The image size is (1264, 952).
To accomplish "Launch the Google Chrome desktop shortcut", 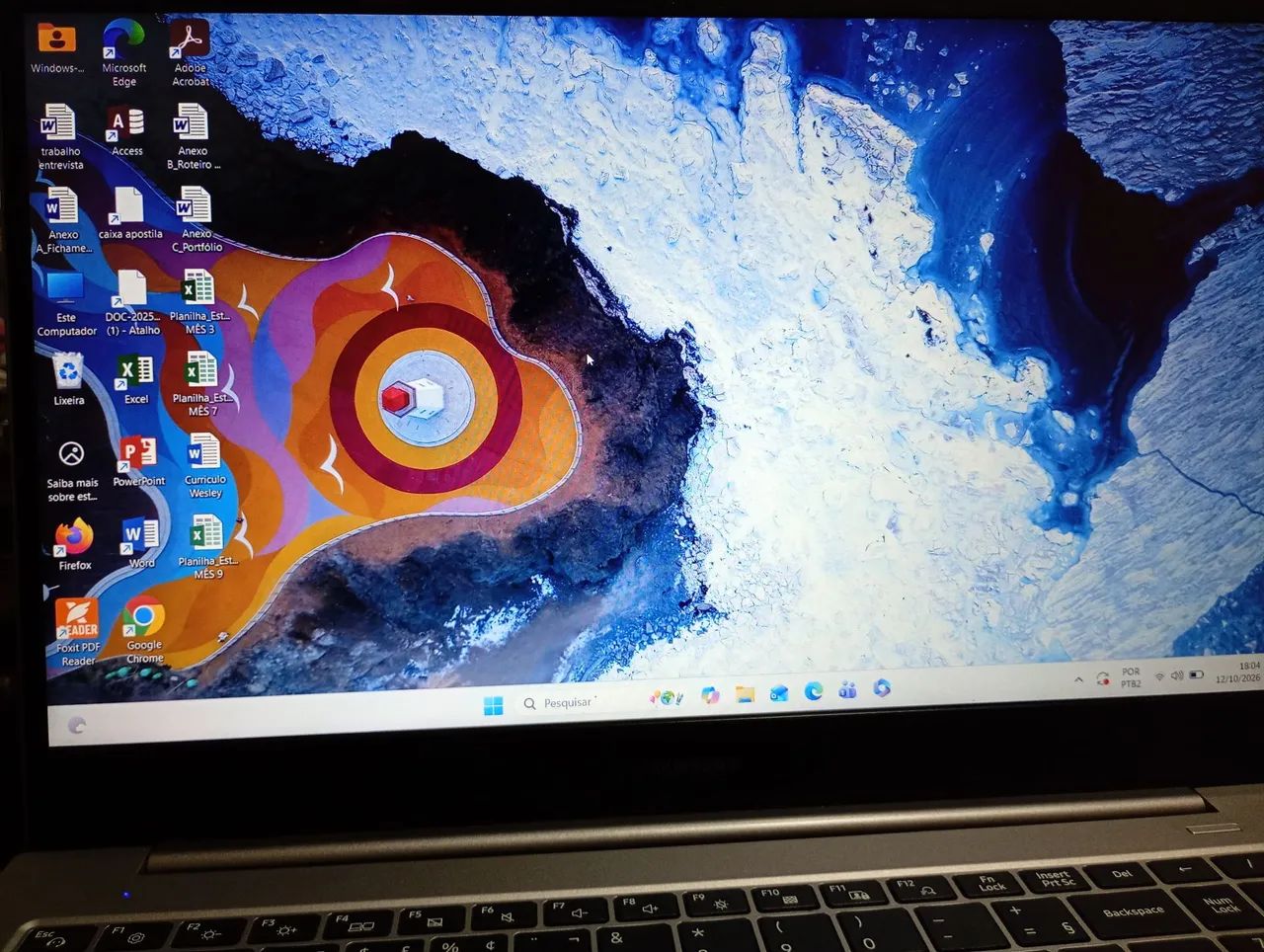I will click(144, 630).
